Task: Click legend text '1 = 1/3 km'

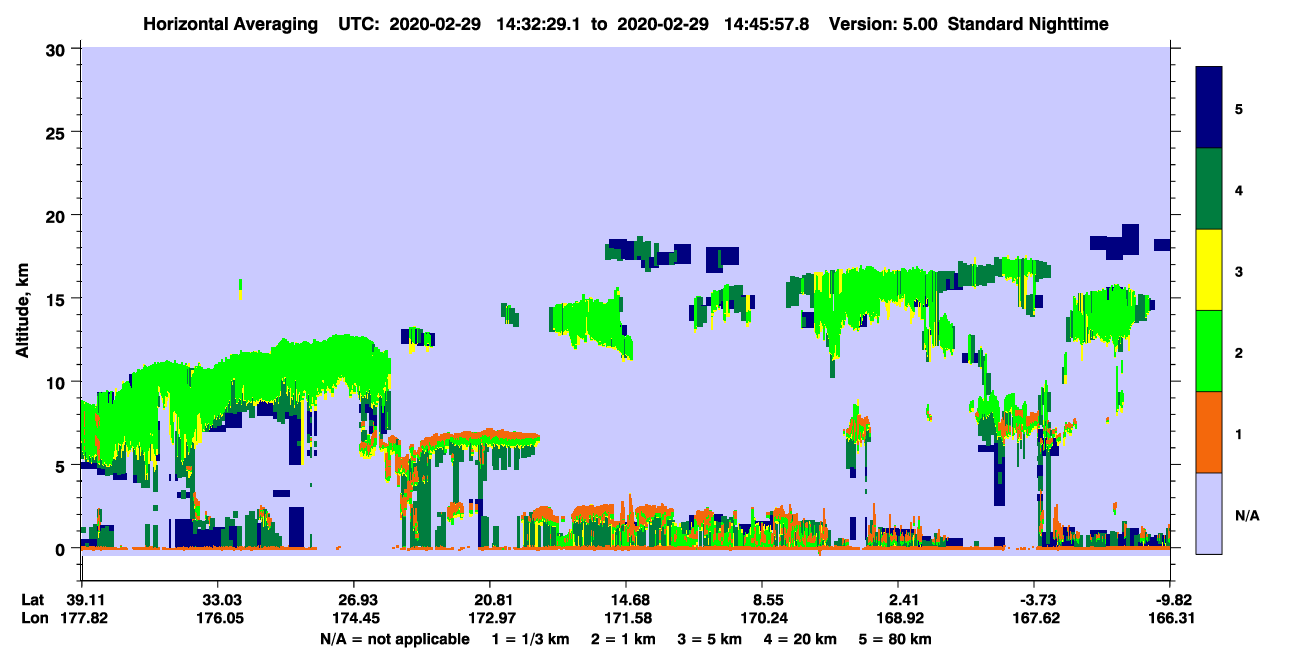Action: 532,639
